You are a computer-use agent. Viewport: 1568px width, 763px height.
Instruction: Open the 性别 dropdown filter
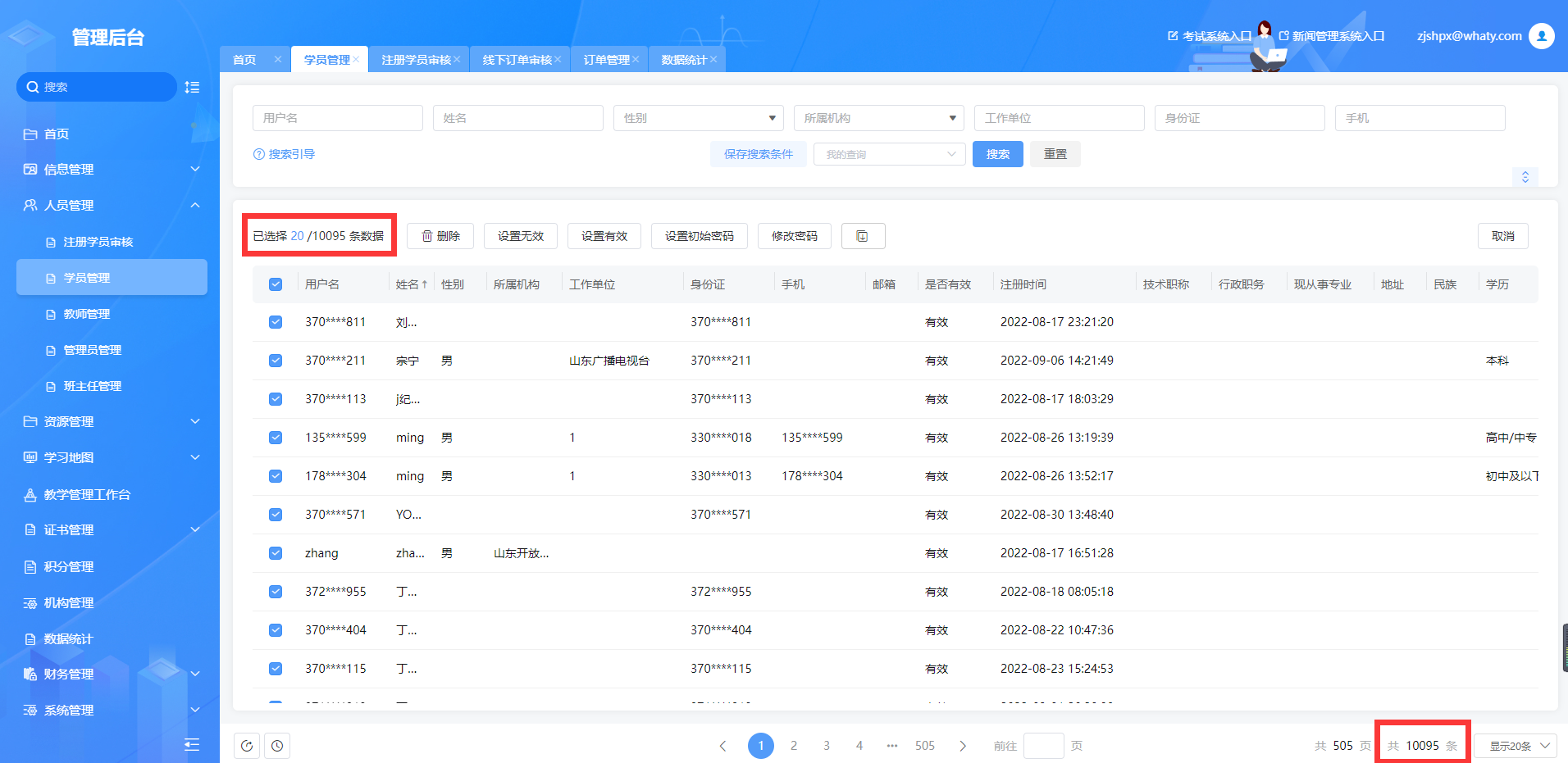[699, 118]
